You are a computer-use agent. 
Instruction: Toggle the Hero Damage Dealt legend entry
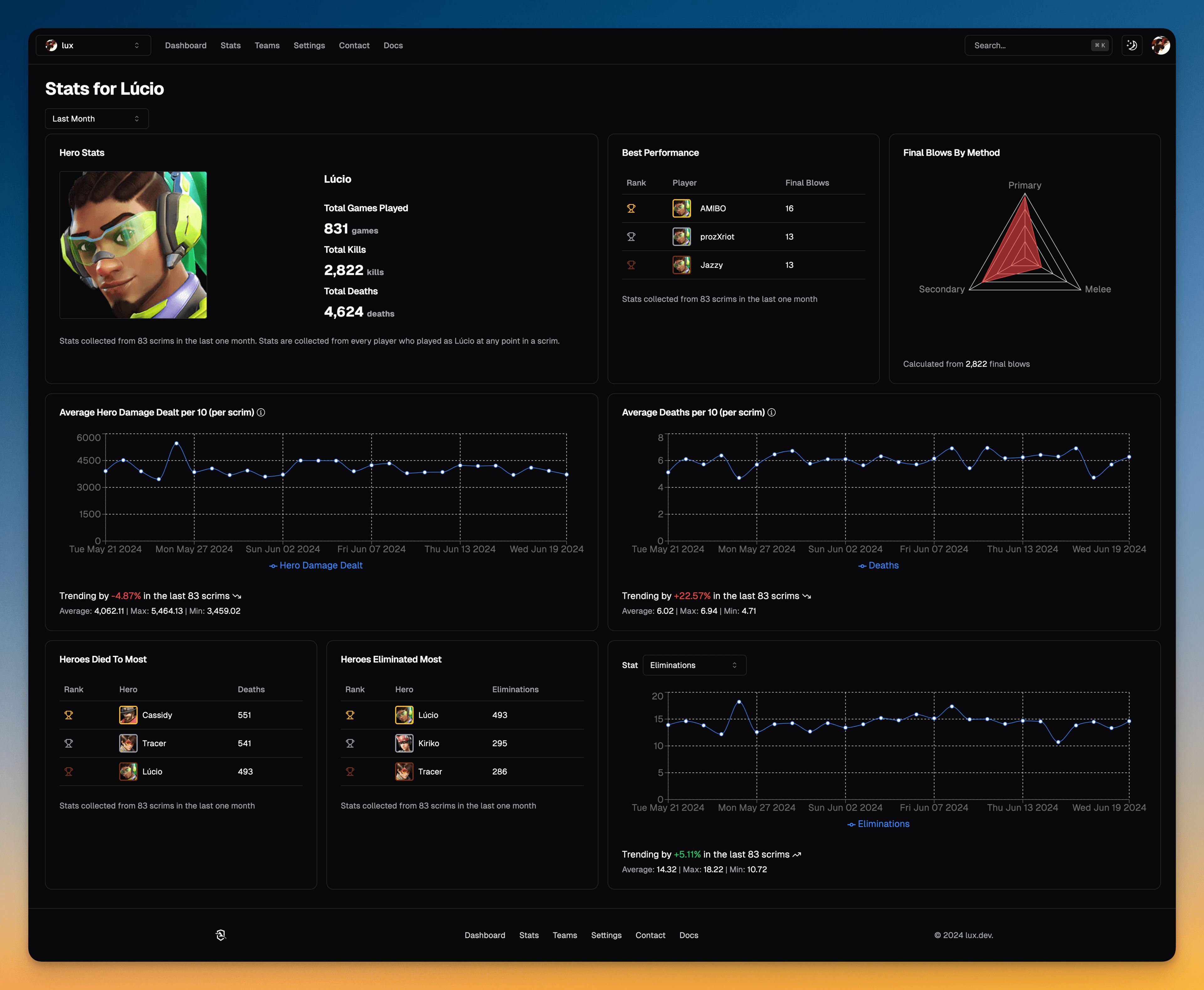click(x=315, y=565)
